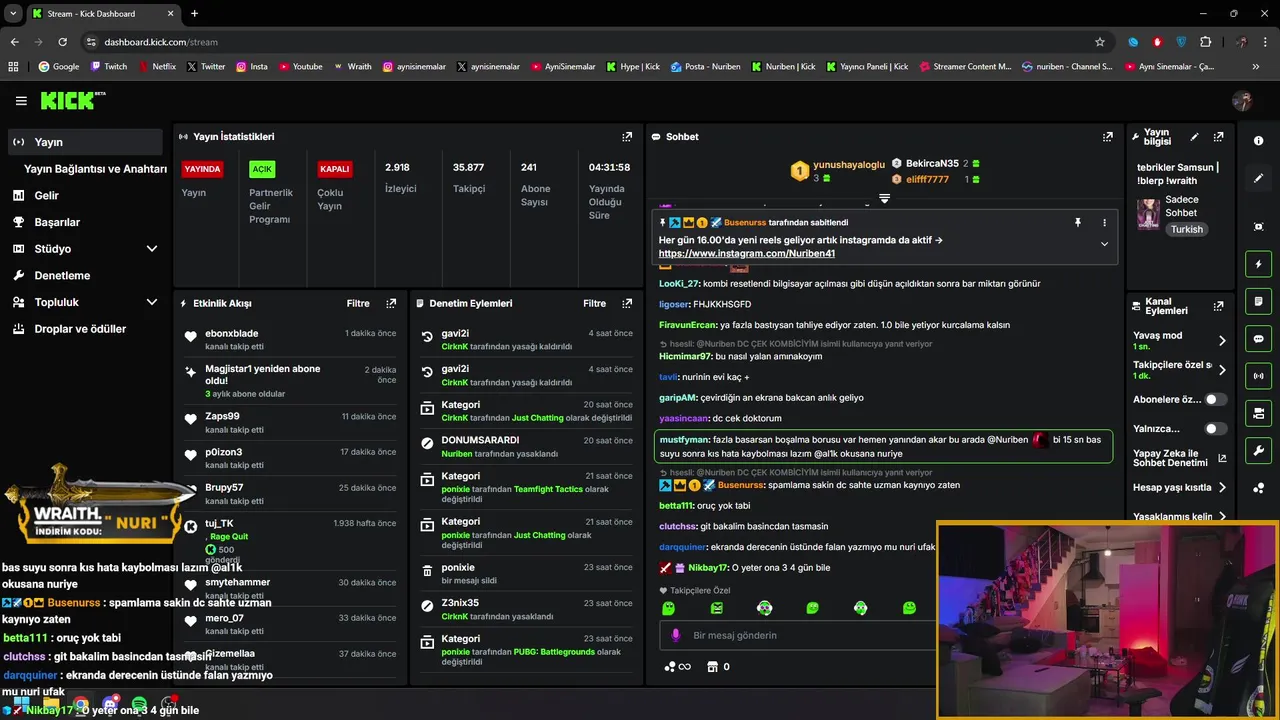Open the user avatar menu top right

(1242, 101)
